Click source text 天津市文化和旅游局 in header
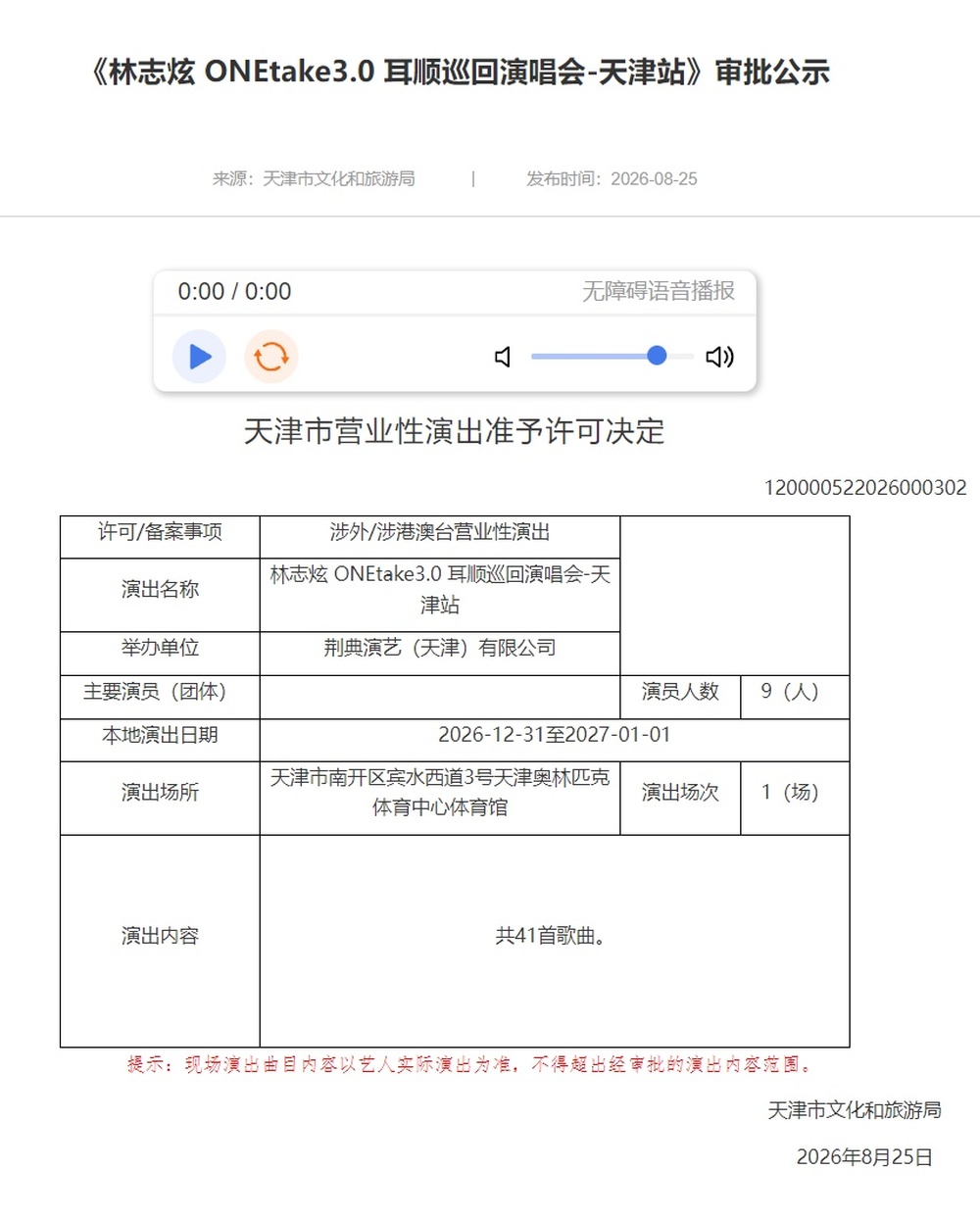 [339, 178]
